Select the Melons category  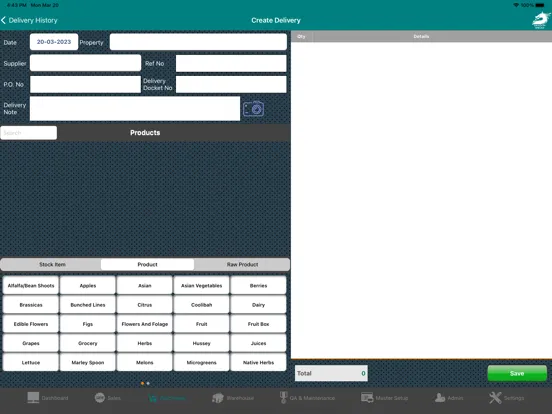(145, 362)
